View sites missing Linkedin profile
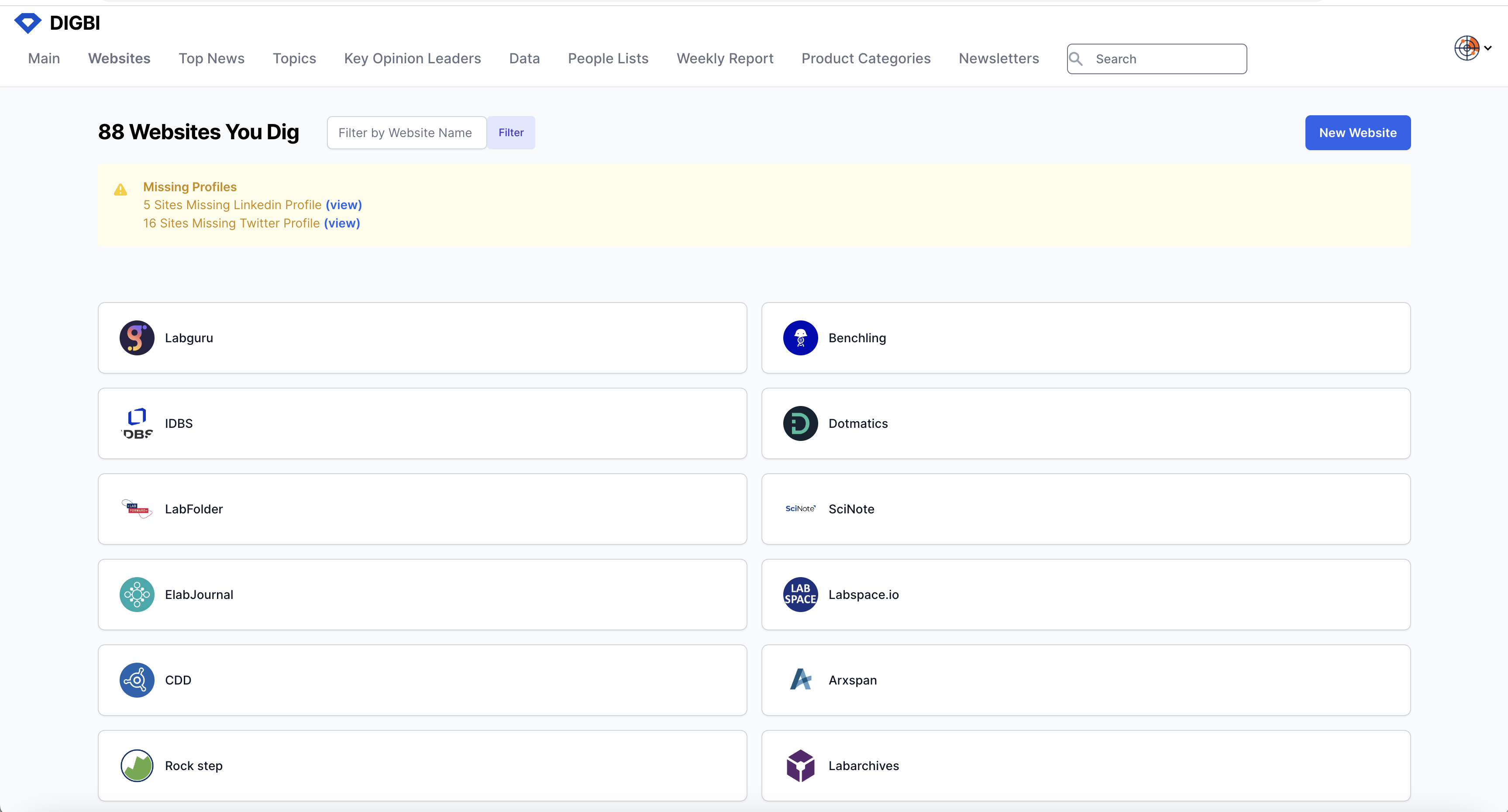Viewport: 1508px width, 812px height. coord(344,205)
